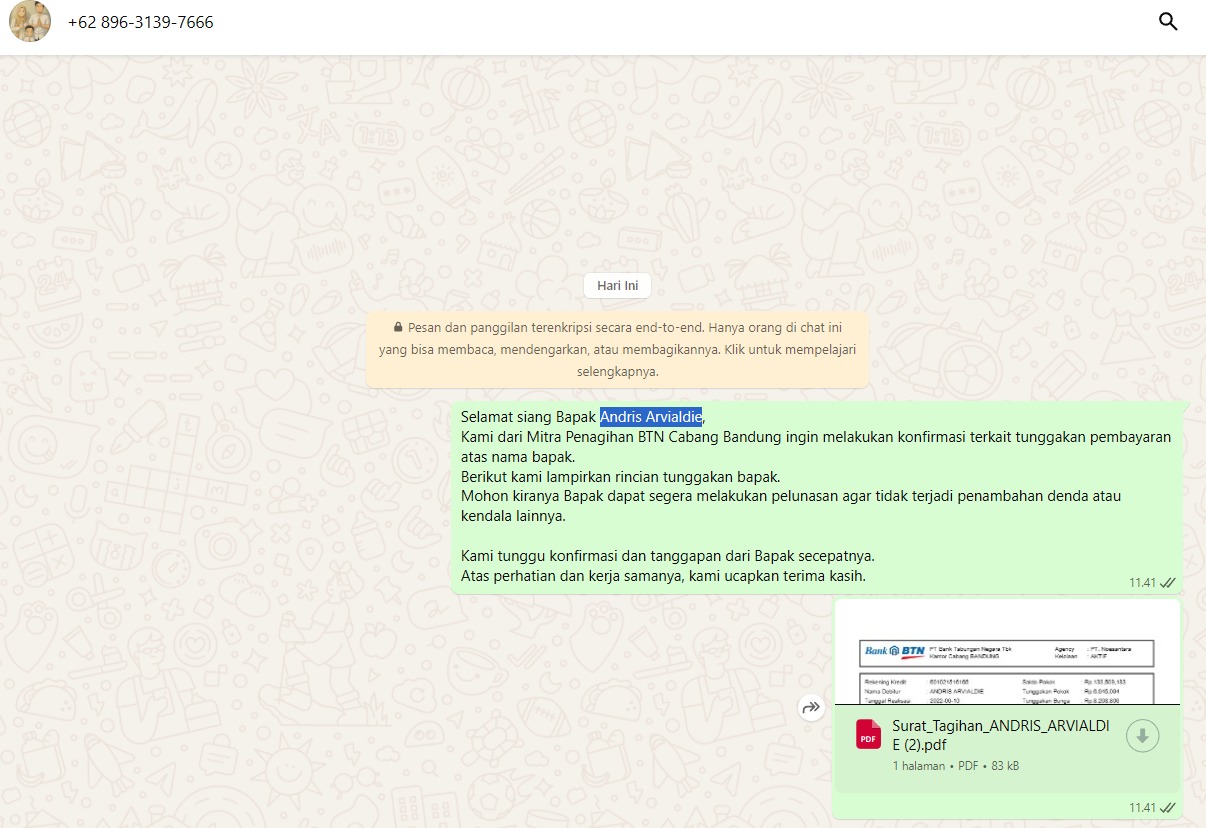Click the 11.41 timestamp on text message
This screenshot has height=828, width=1206.
point(1142,583)
